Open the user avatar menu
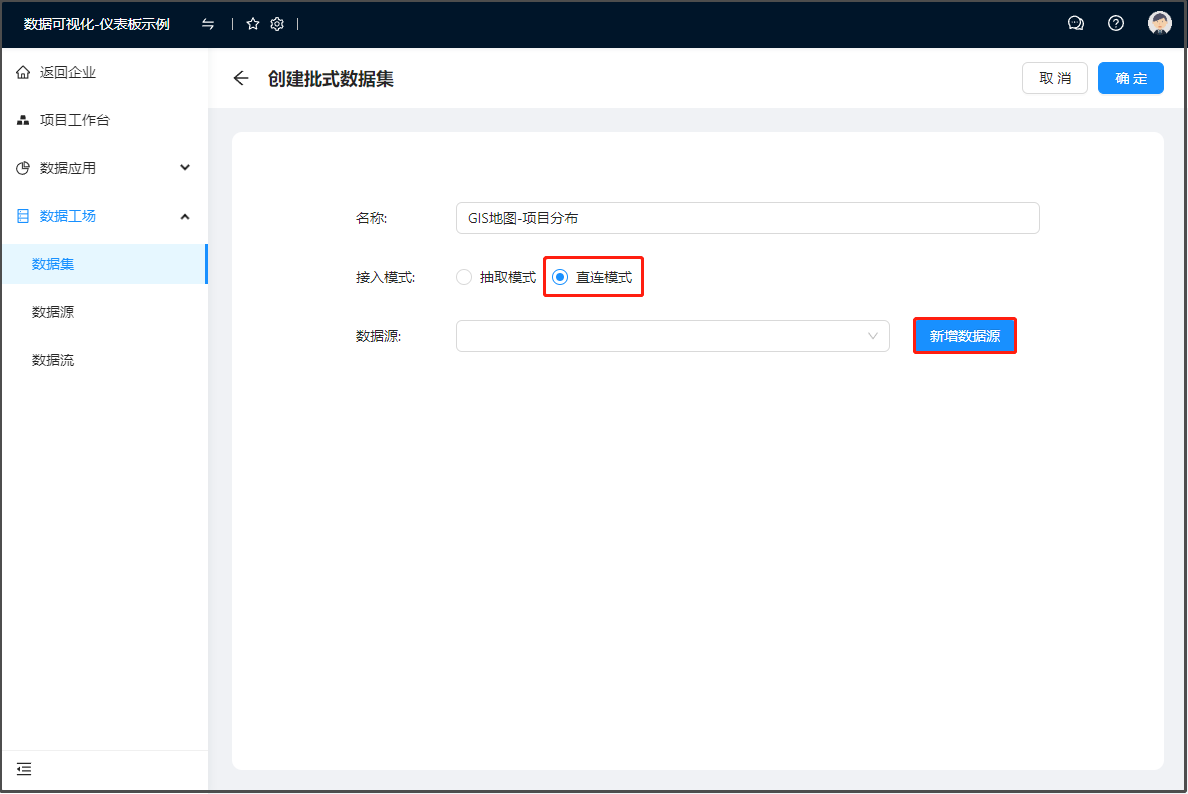Viewport: 1188px width, 794px height. pyautogui.click(x=1159, y=24)
